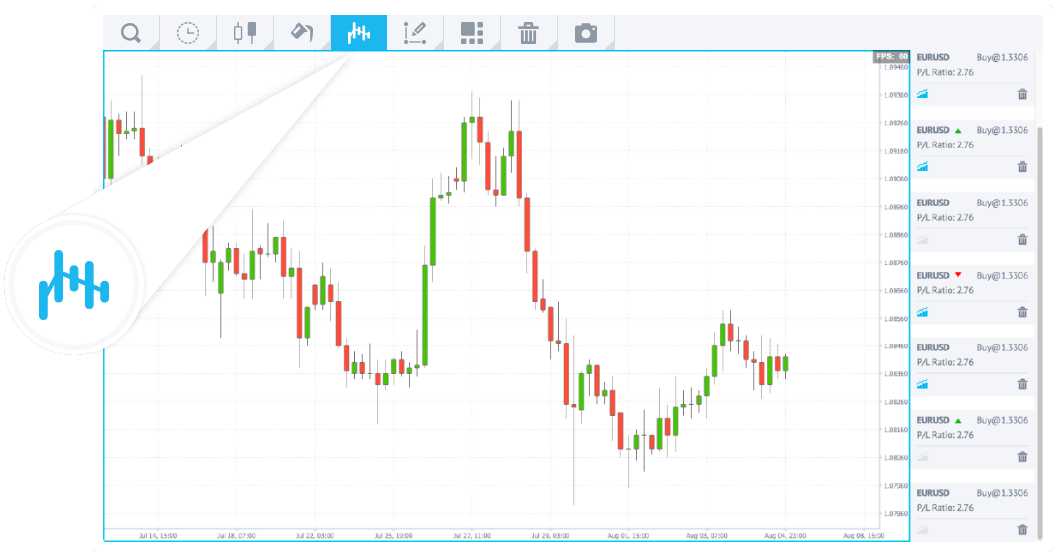Delete the EURUSD order with red arrow
The width and height of the screenshot is (1056, 555).
(x=1022, y=312)
